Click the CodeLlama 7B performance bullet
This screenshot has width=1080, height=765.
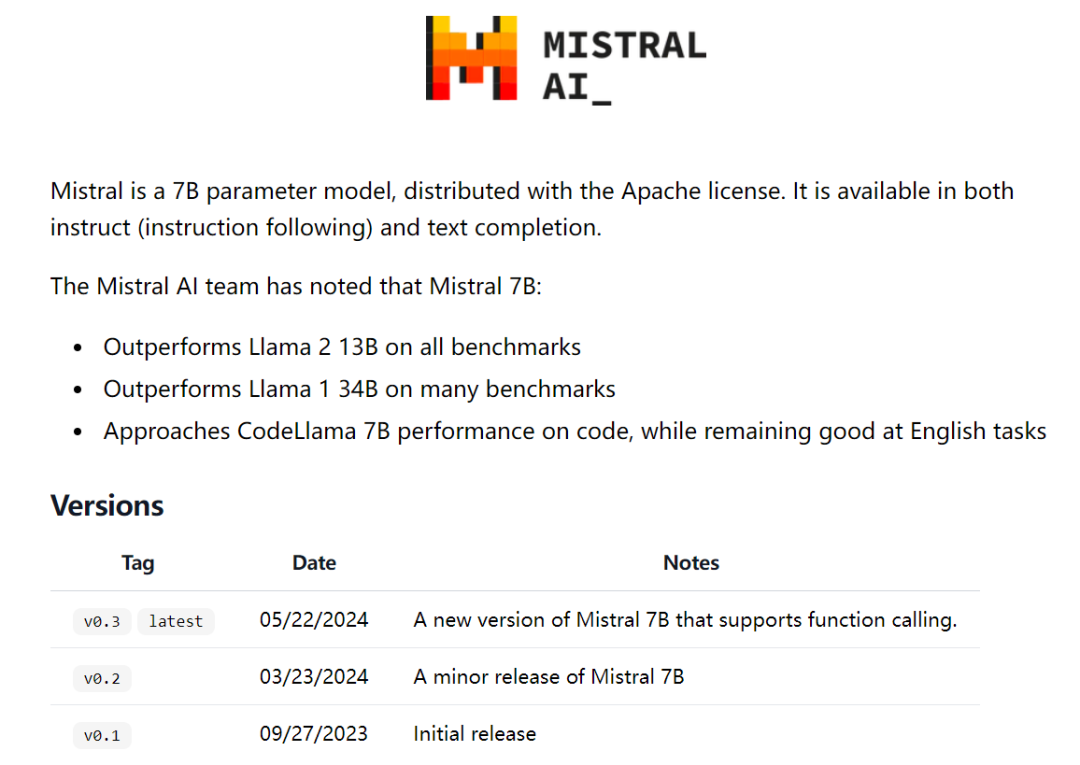click(575, 431)
